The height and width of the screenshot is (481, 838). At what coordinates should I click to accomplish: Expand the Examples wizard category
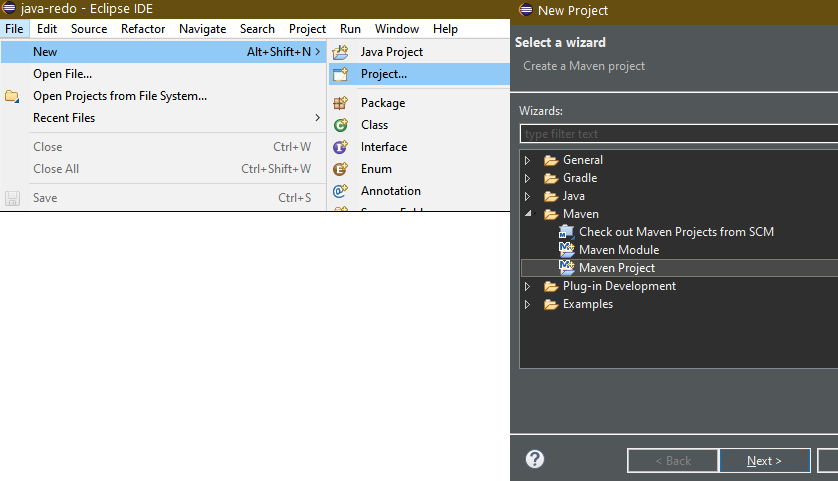click(x=527, y=305)
